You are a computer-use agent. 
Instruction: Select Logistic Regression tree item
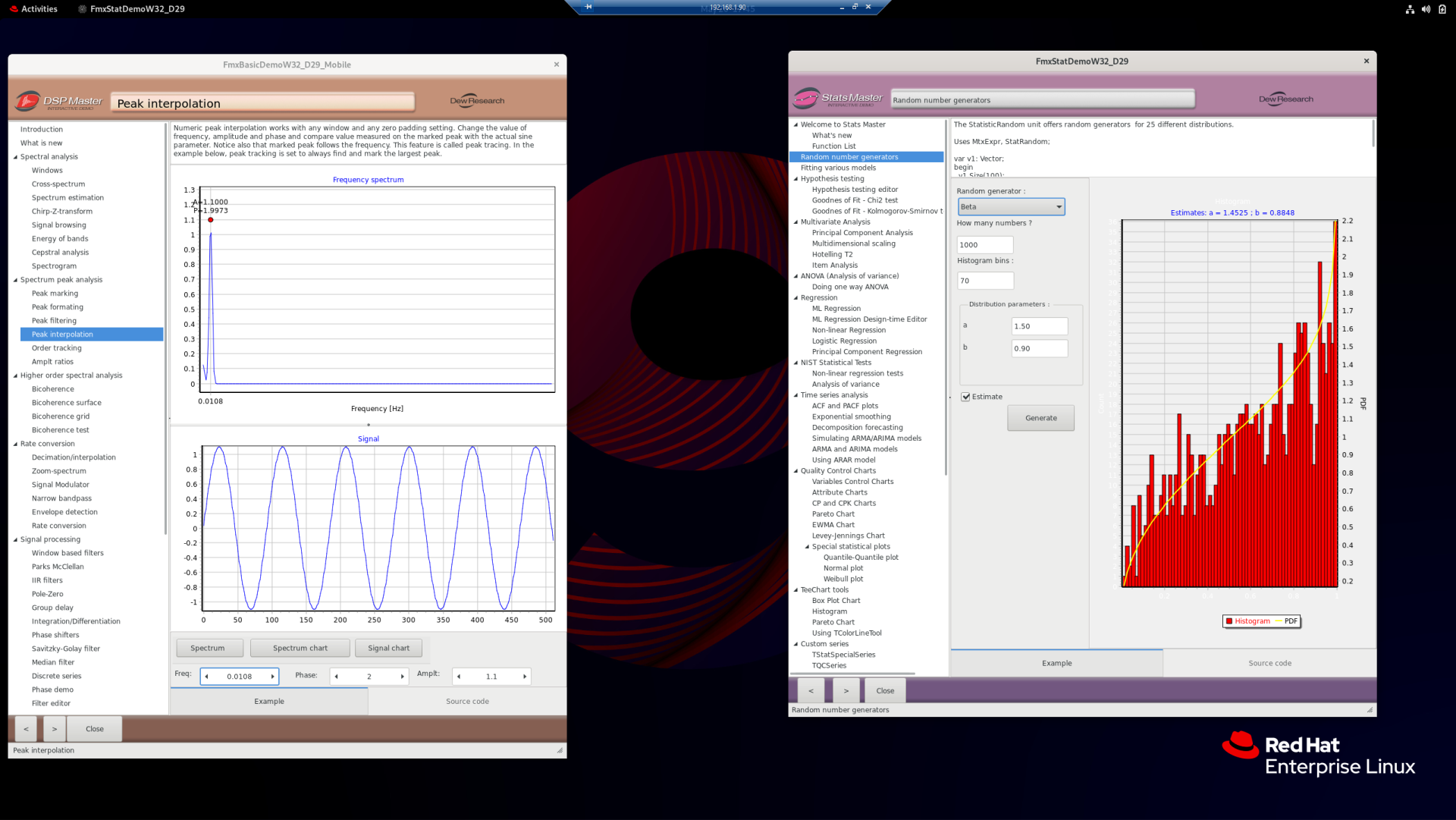pyautogui.click(x=844, y=341)
